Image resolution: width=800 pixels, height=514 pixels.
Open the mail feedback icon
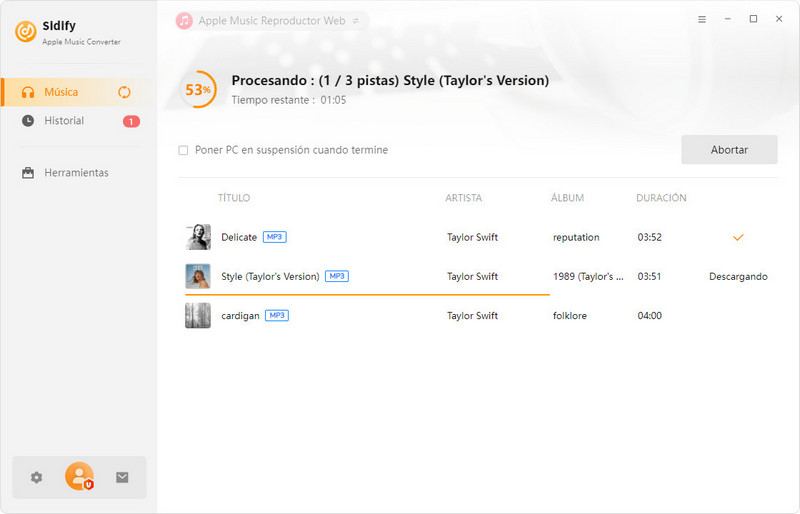(122, 477)
